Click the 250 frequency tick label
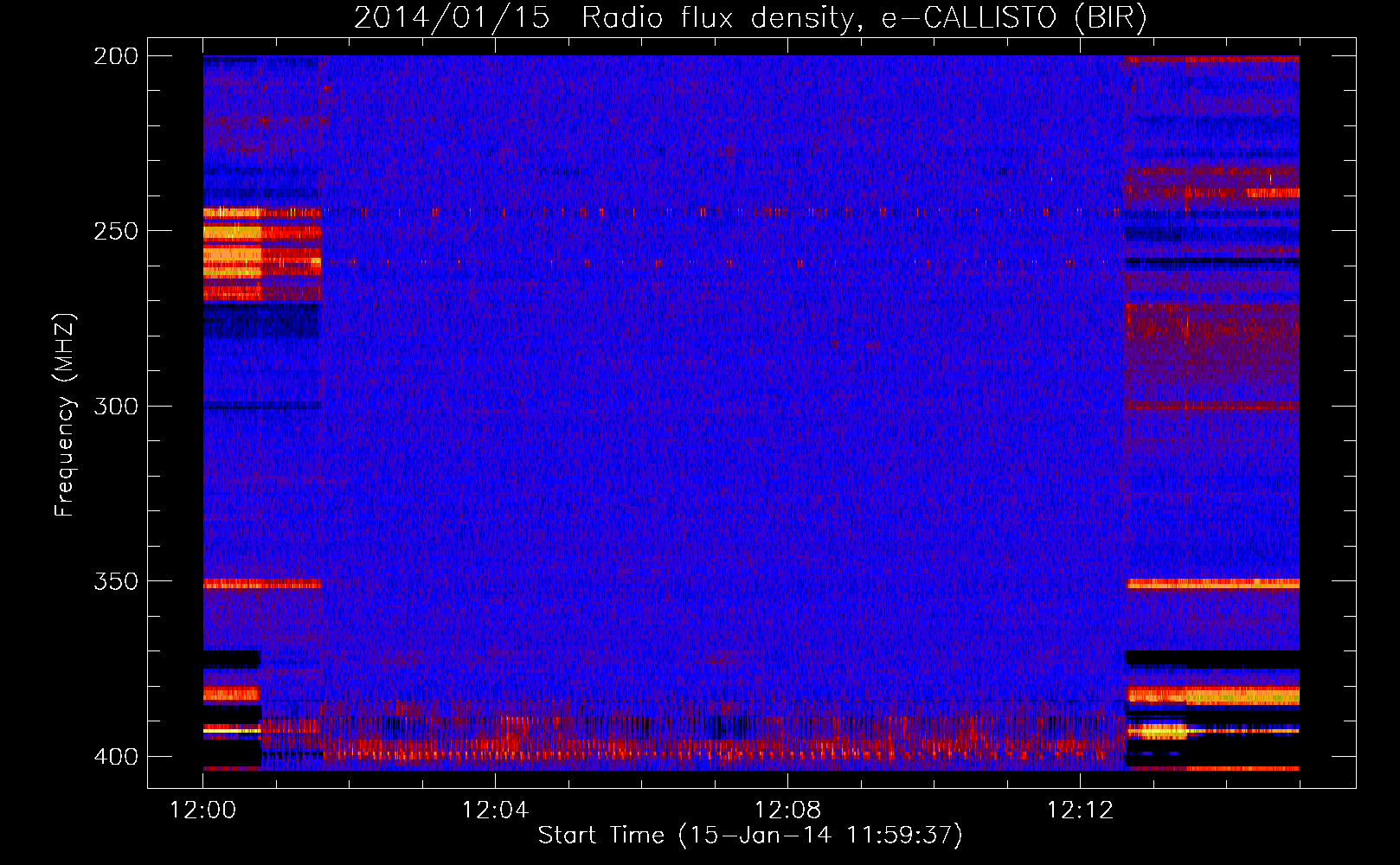Screen dimensions: 1400x865 pyautogui.click(x=116, y=231)
